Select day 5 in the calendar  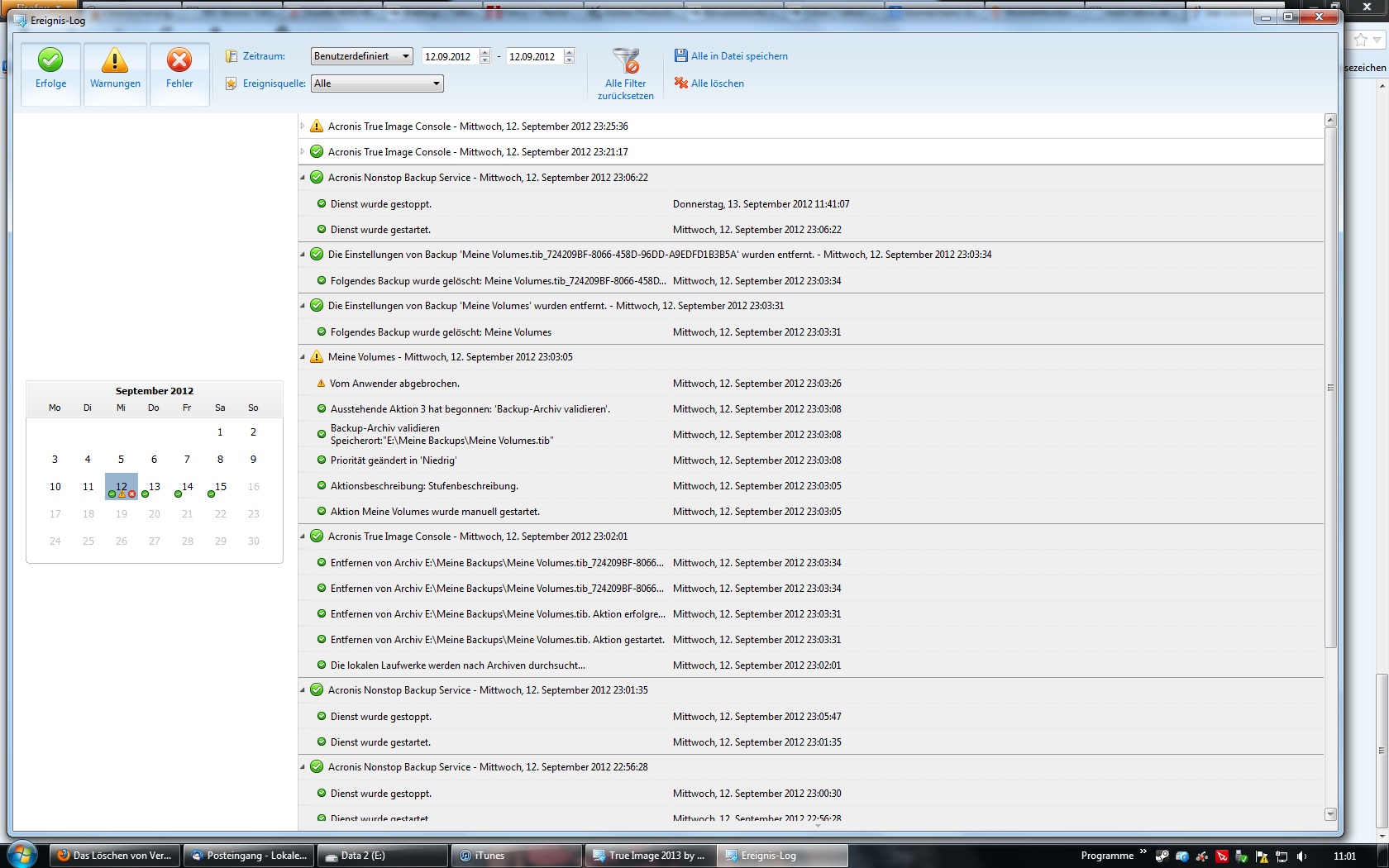coord(121,460)
